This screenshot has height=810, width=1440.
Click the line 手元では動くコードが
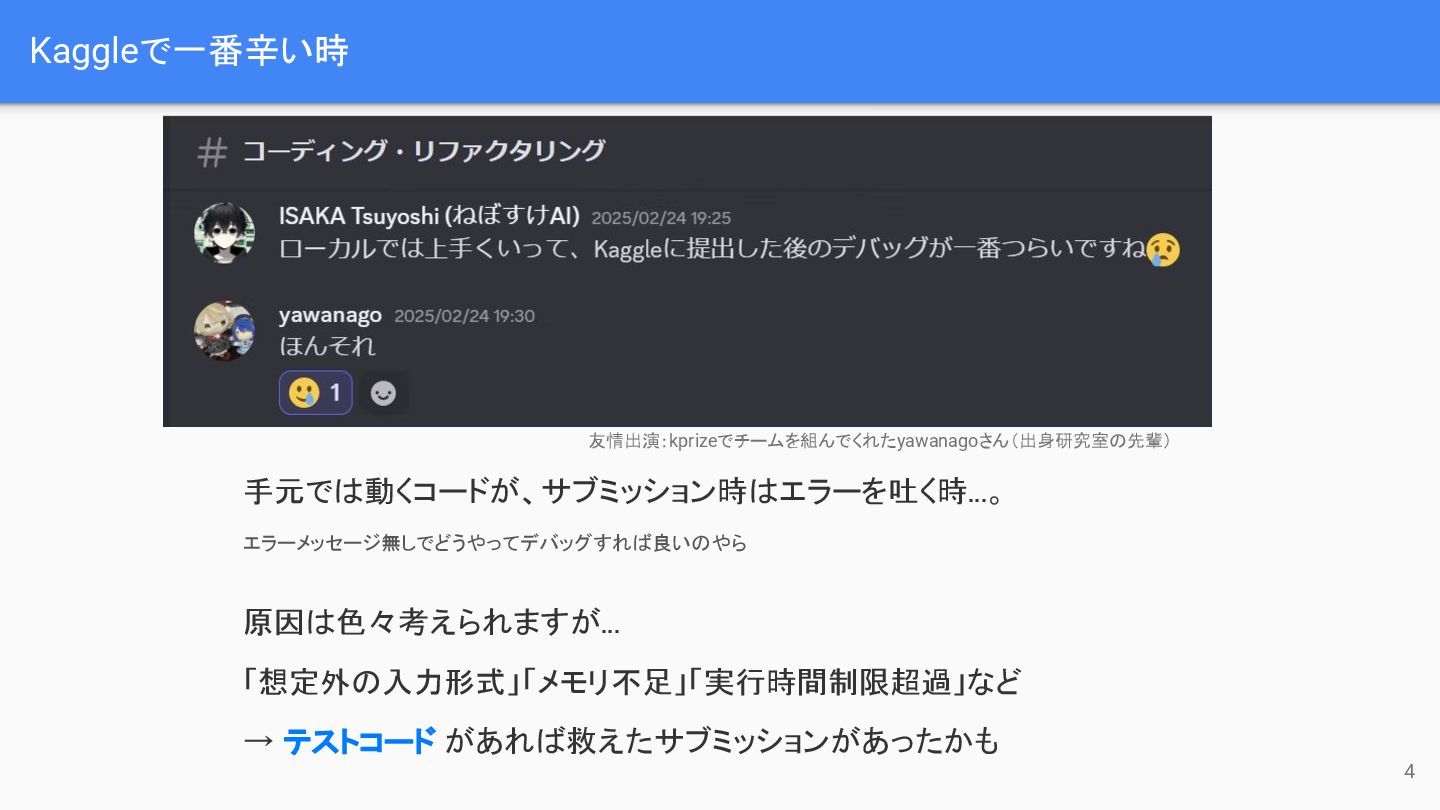tap(624, 491)
